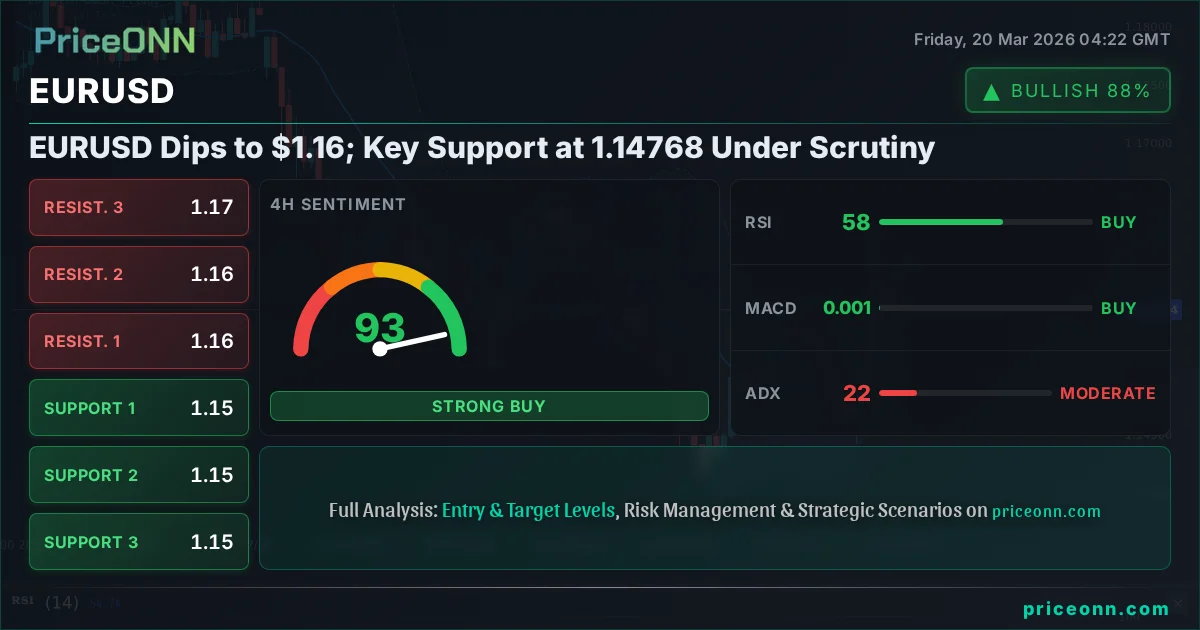
Task: Click the bullish up-arrow triangle icon
Action: pos(991,92)
